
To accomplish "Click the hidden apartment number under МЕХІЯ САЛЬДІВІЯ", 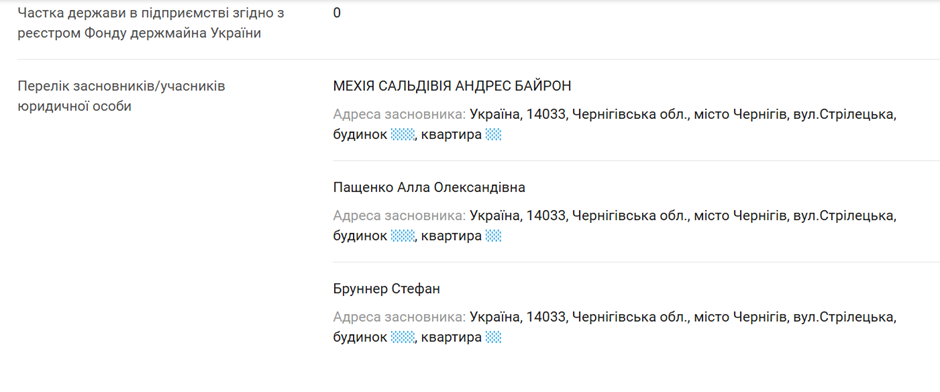I will [x=493, y=135].
